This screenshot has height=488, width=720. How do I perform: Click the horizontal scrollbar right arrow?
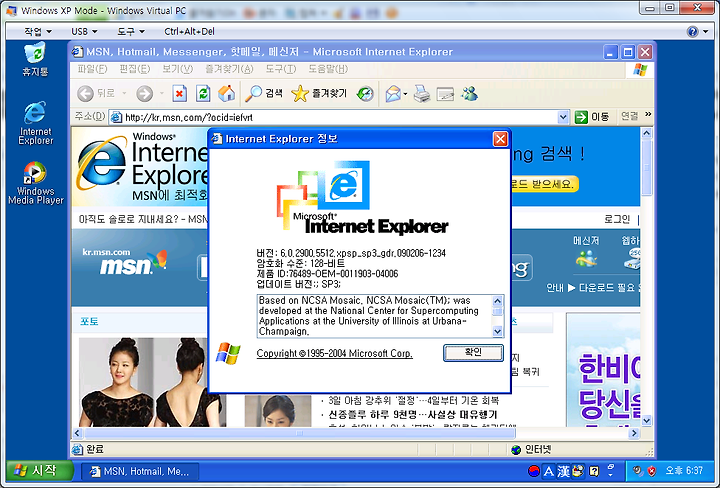(x=634, y=433)
